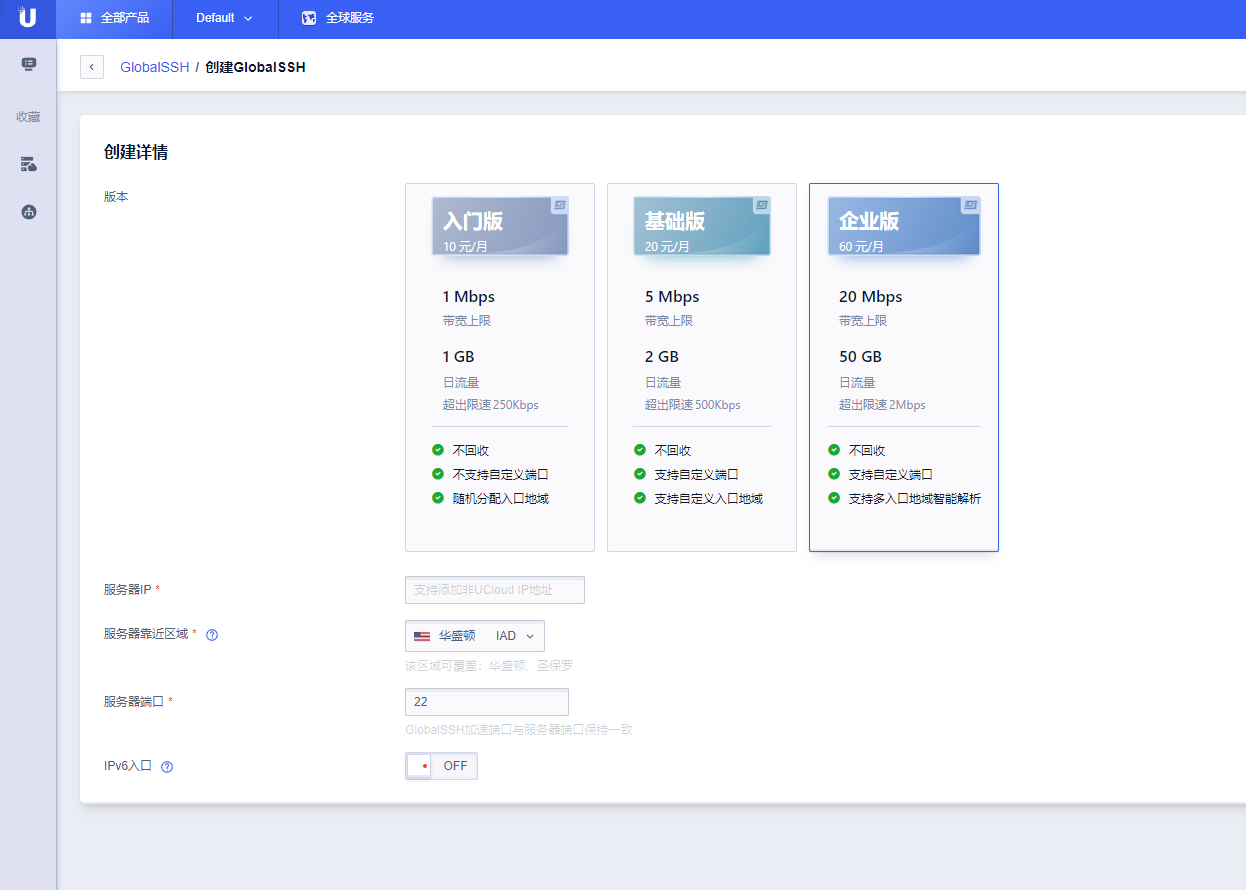The image size is (1246, 890).
Task: Click the '超出限速2Mbps' text
Action: [882, 405]
